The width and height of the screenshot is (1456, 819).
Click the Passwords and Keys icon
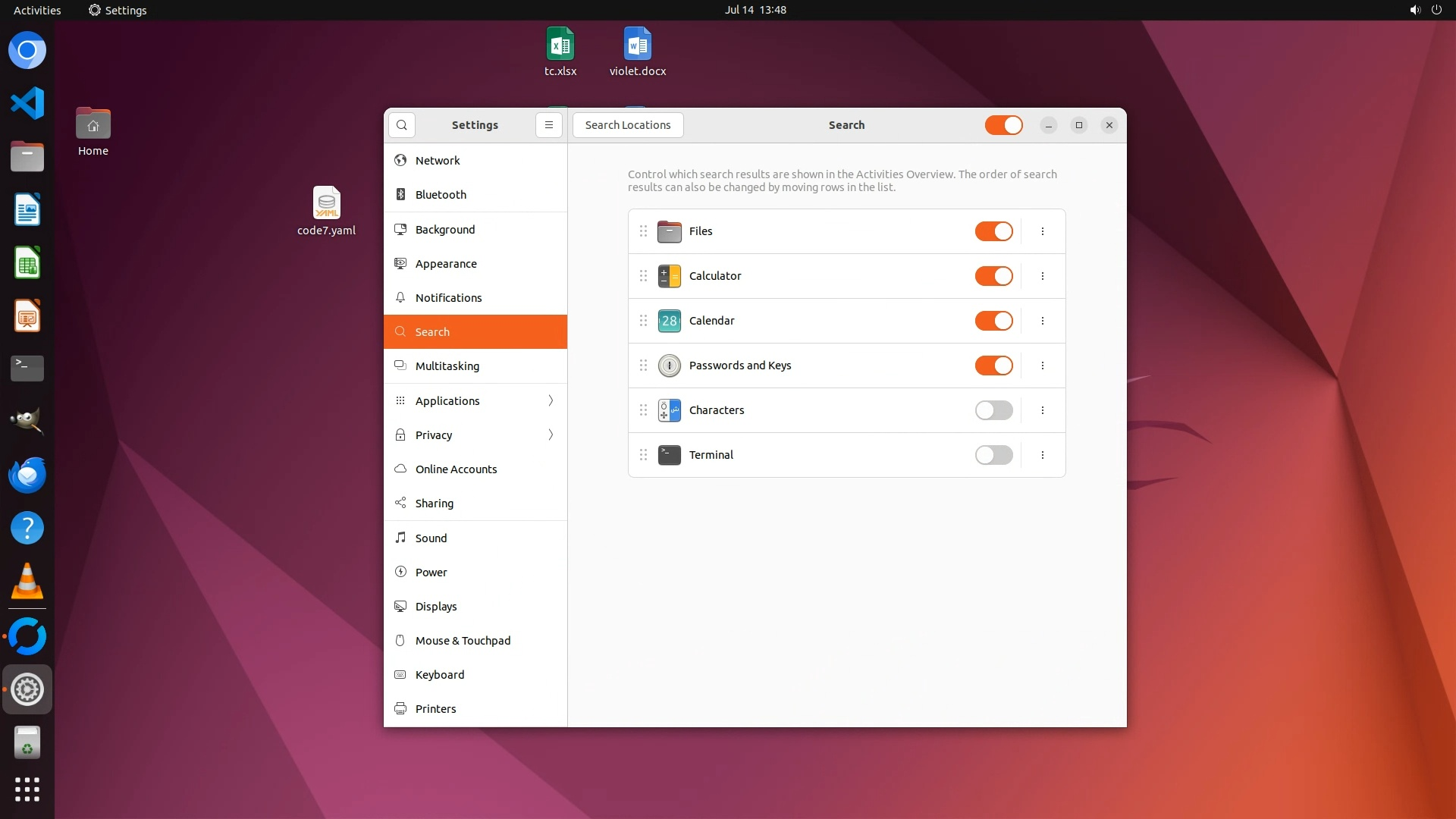[x=669, y=366]
